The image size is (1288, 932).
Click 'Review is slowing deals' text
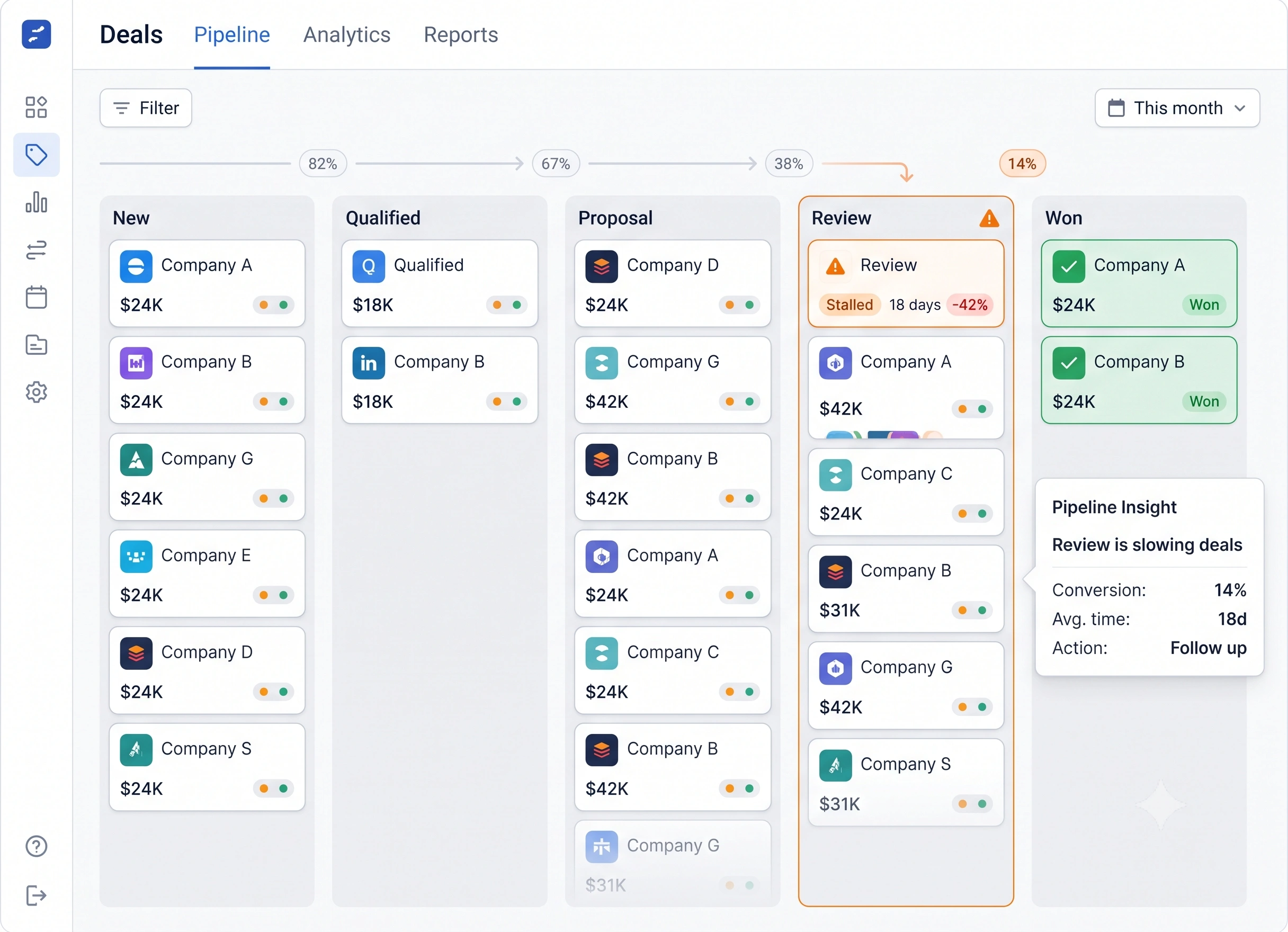(x=1147, y=545)
